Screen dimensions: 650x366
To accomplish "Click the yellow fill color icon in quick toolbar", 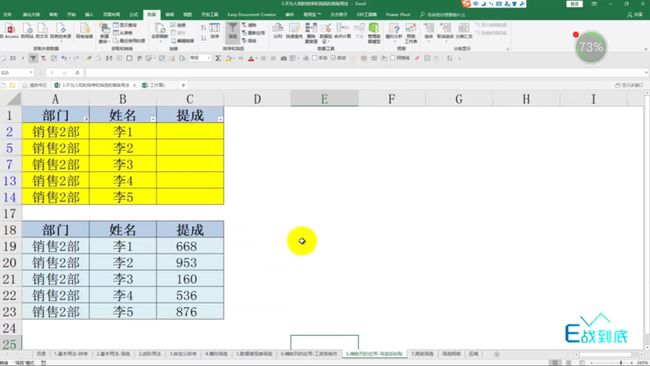I will point(228,58).
